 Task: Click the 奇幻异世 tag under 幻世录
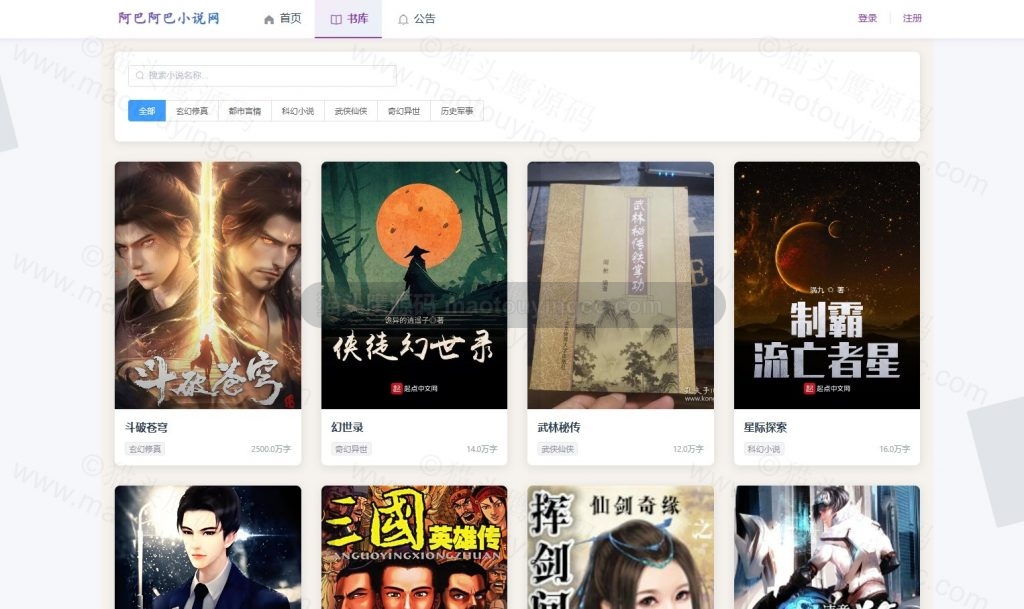click(x=351, y=449)
